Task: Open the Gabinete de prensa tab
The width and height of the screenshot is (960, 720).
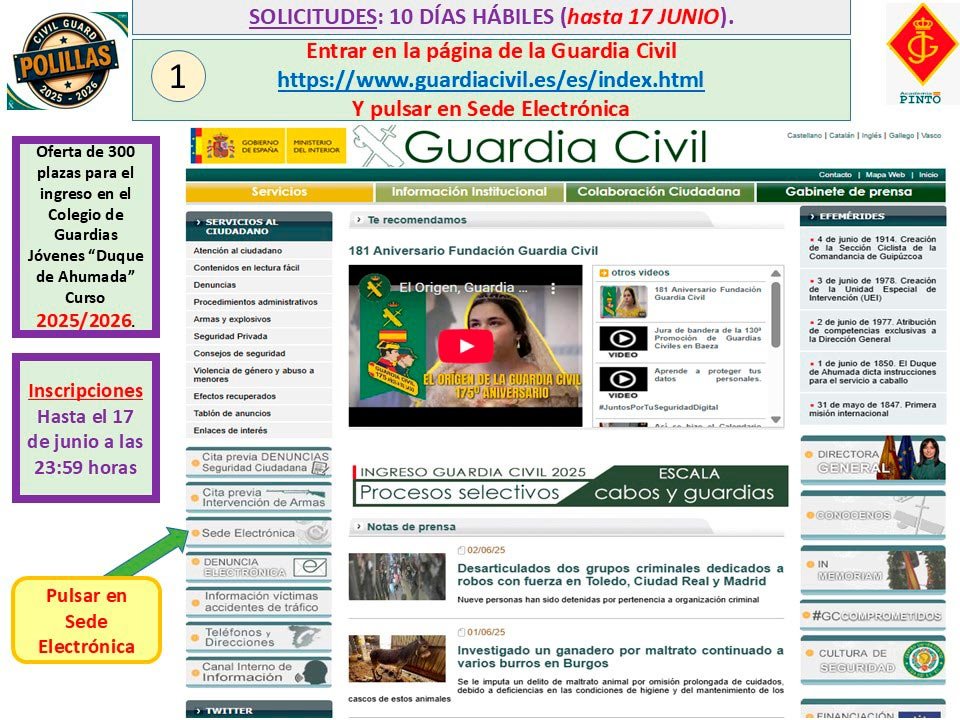Action: point(849,192)
